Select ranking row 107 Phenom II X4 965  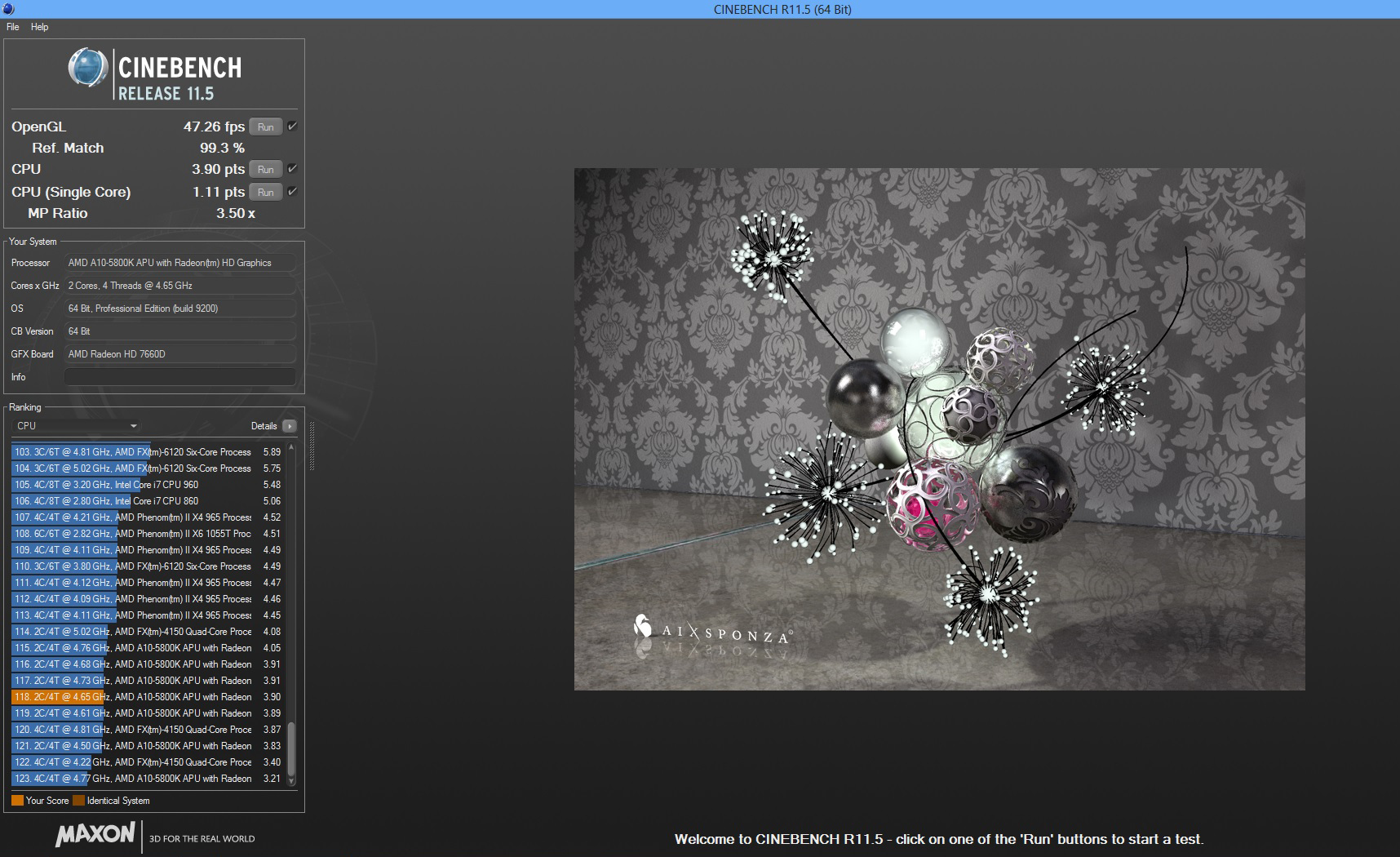click(148, 517)
